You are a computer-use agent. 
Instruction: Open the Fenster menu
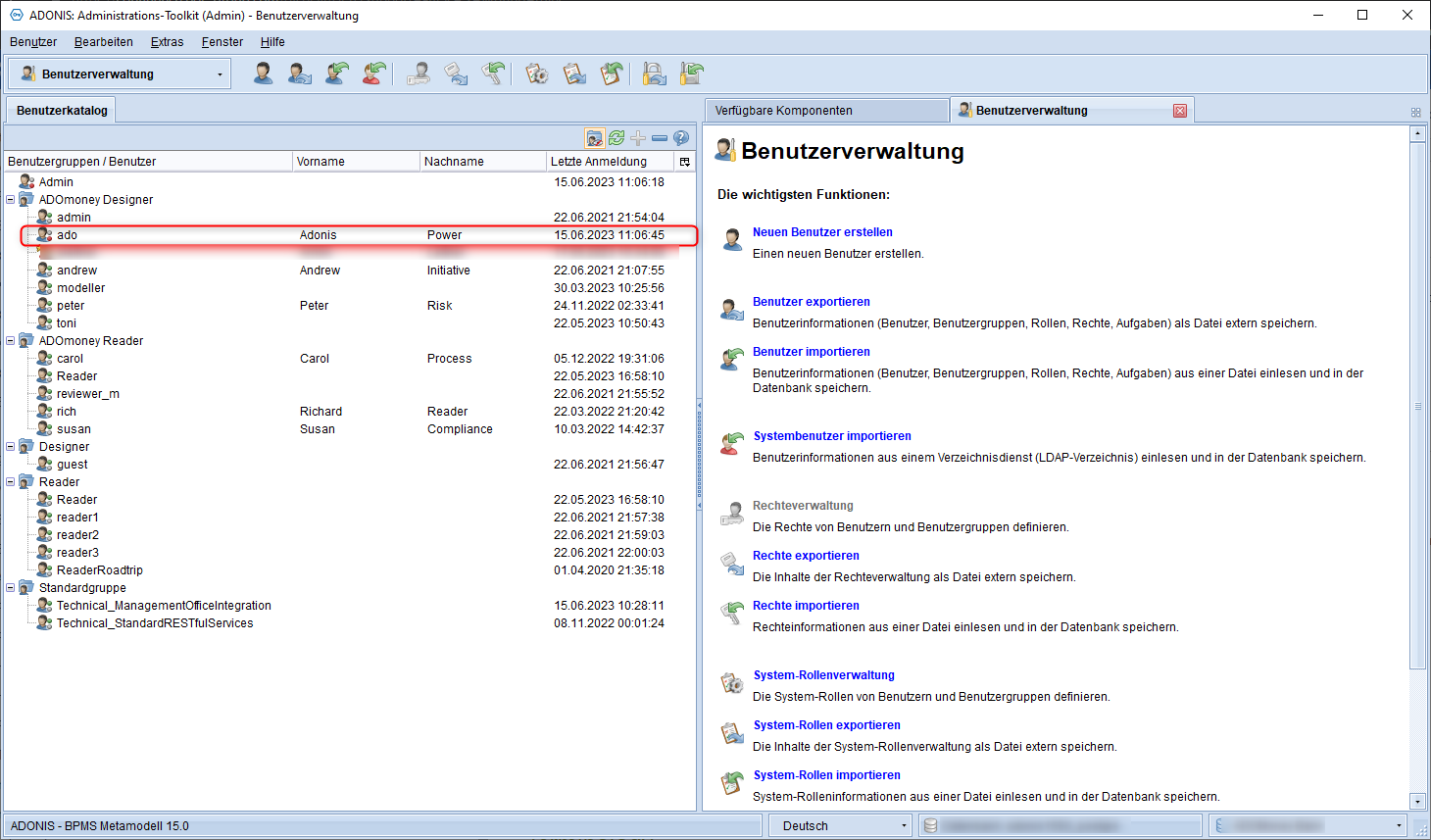(x=222, y=42)
